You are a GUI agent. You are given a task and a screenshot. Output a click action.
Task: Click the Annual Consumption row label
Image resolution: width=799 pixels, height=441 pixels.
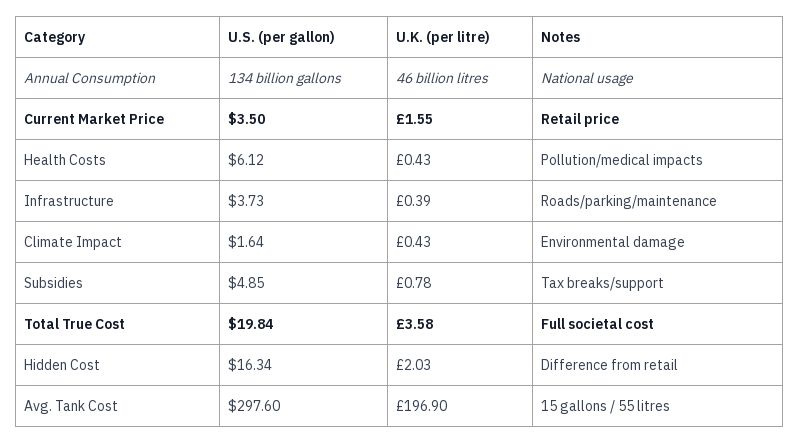coord(117,78)
